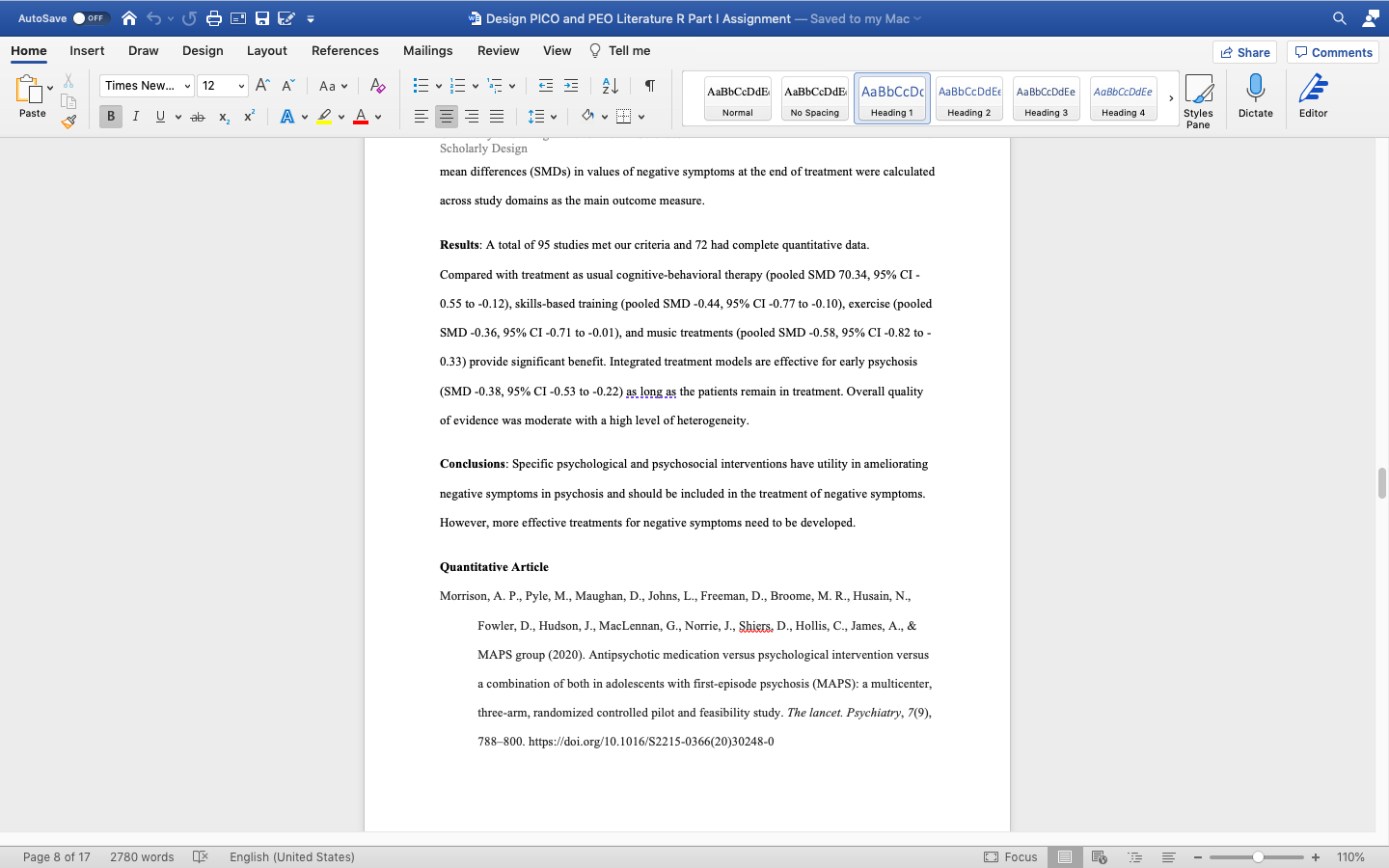Select the subscript icon

pyautogui.click(x=223, y=116)
